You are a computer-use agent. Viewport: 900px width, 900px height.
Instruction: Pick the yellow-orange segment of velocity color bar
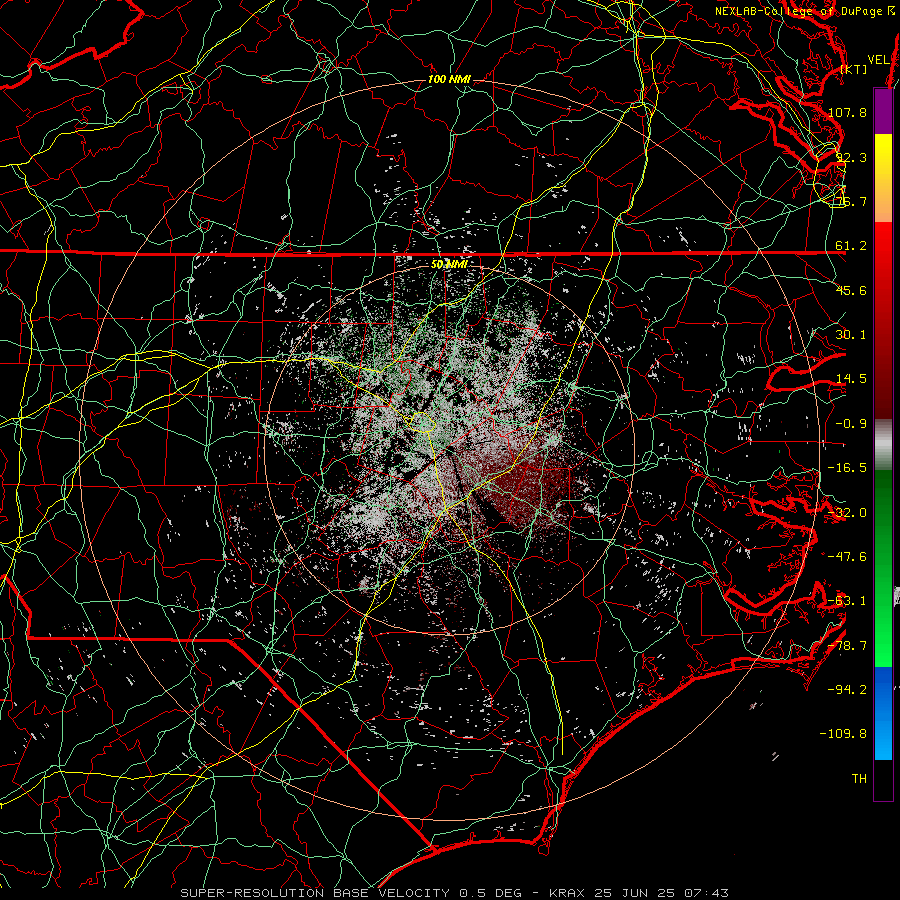point(883,178)
